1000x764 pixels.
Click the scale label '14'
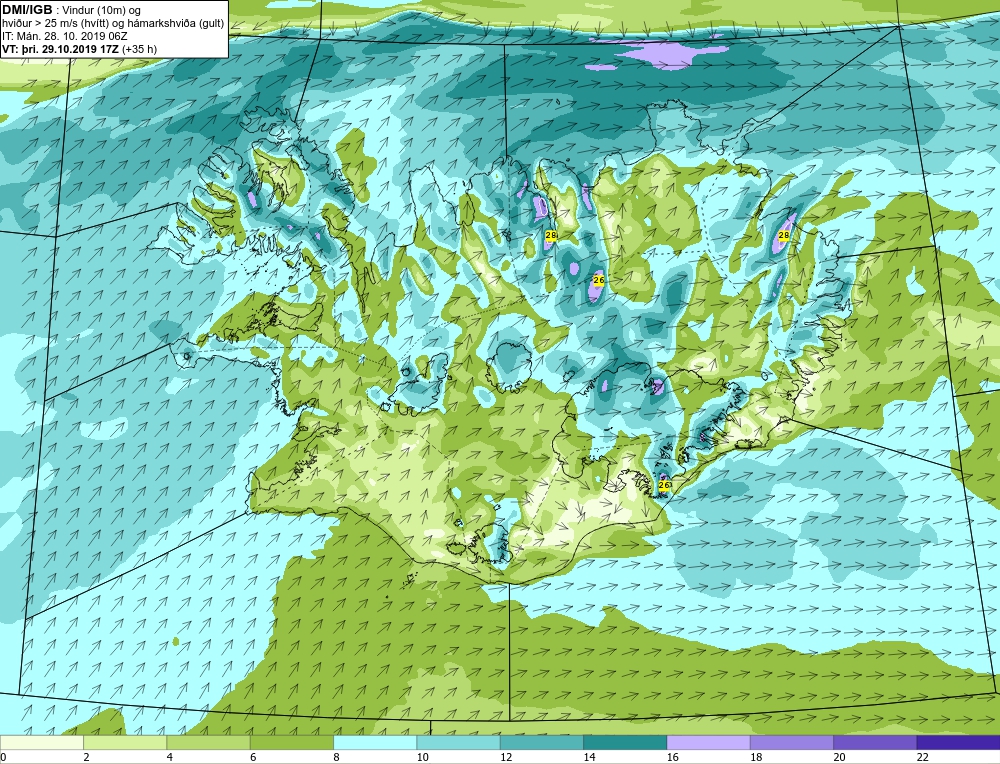pyautogui.click(x=589, y=758)
